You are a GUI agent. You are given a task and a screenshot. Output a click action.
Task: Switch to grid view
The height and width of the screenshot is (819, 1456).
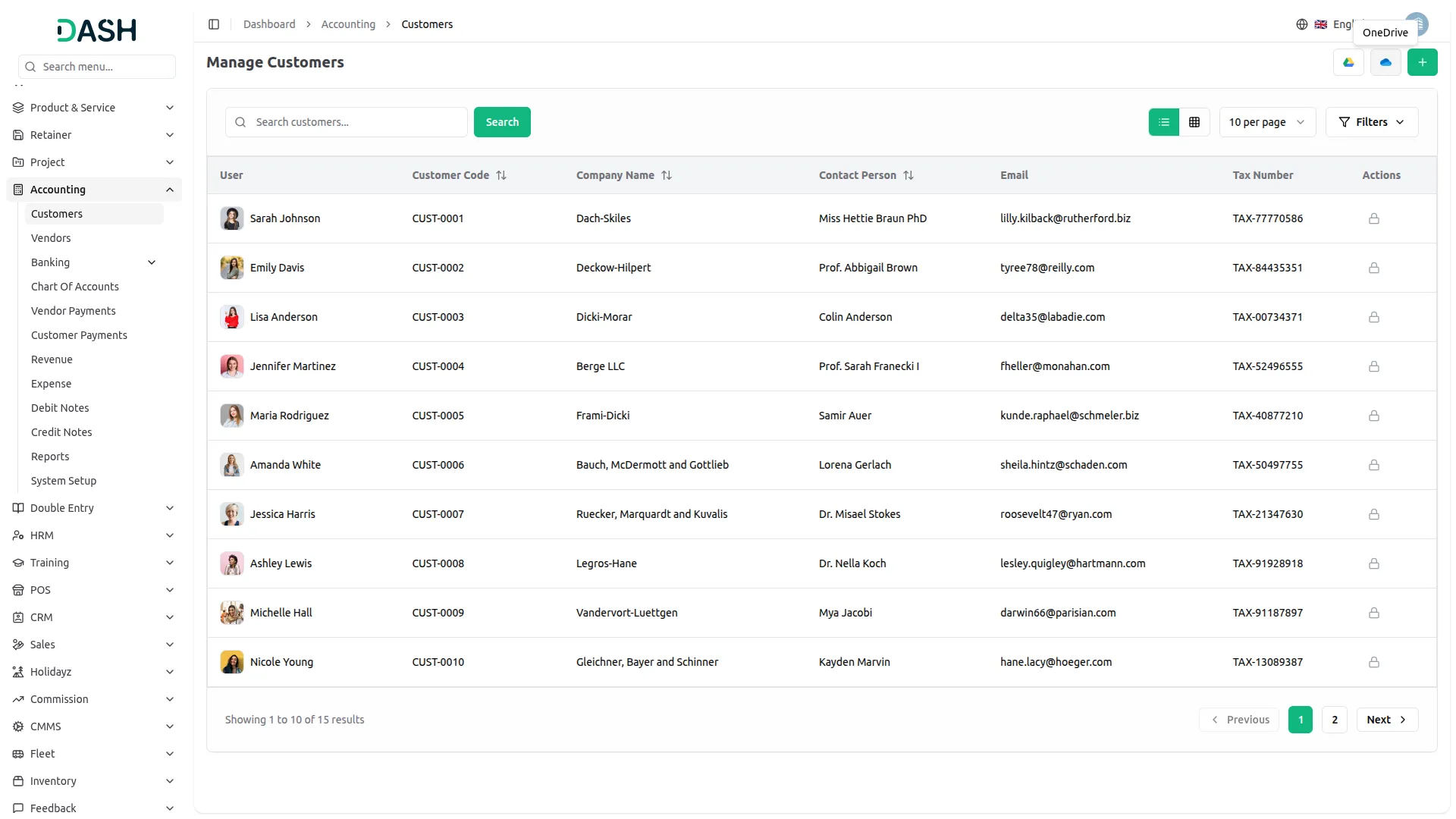click(x=1194, y=122)
